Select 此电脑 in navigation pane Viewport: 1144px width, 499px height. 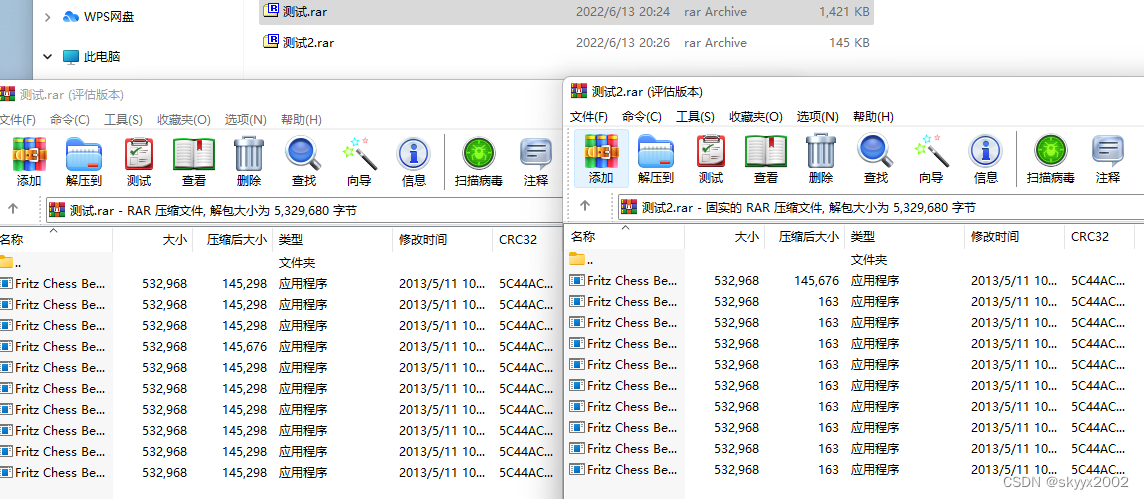point(91,56)
